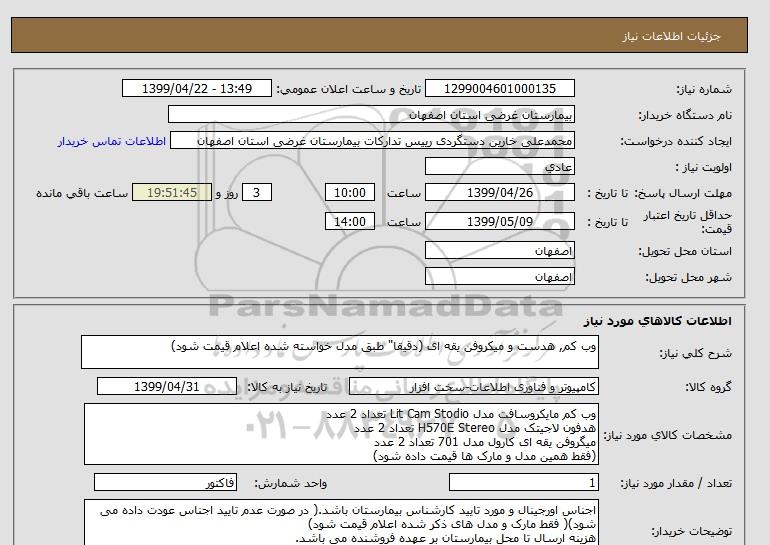The width and height of the screenshot is (770, 545).
Task: Select the header title جزئیات اطلاعات نیاز
Action: pyautogui.click(x=671, y=36)
